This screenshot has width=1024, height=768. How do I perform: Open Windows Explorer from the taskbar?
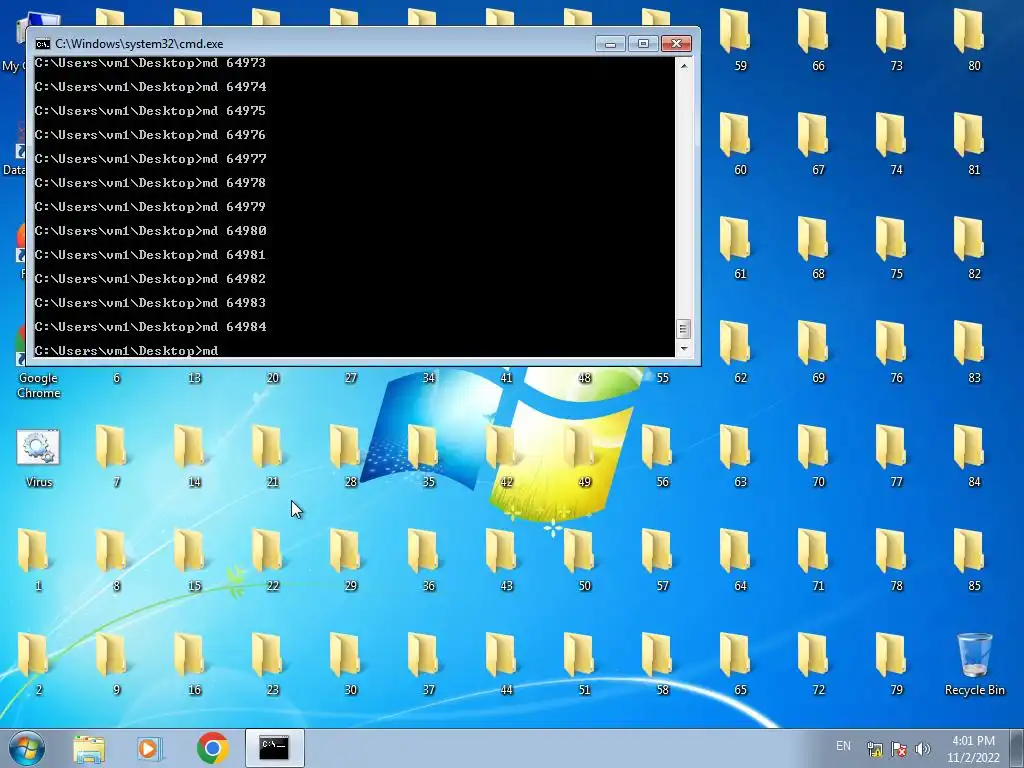[89, 749]
